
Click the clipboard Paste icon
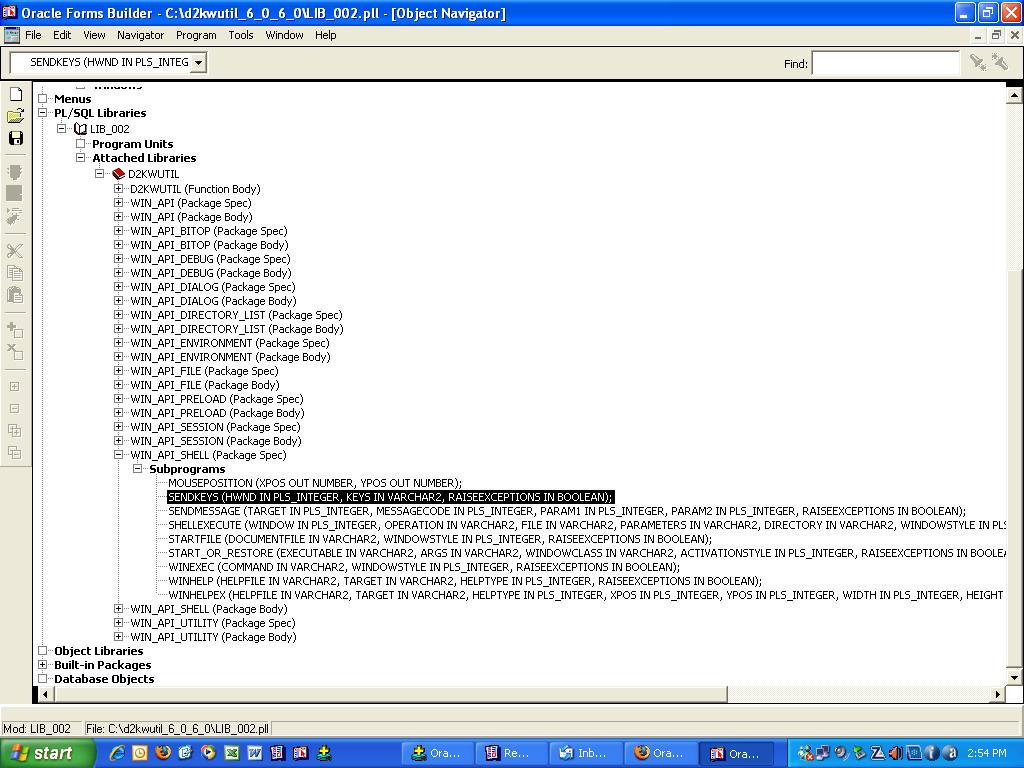tap(14, 295)
